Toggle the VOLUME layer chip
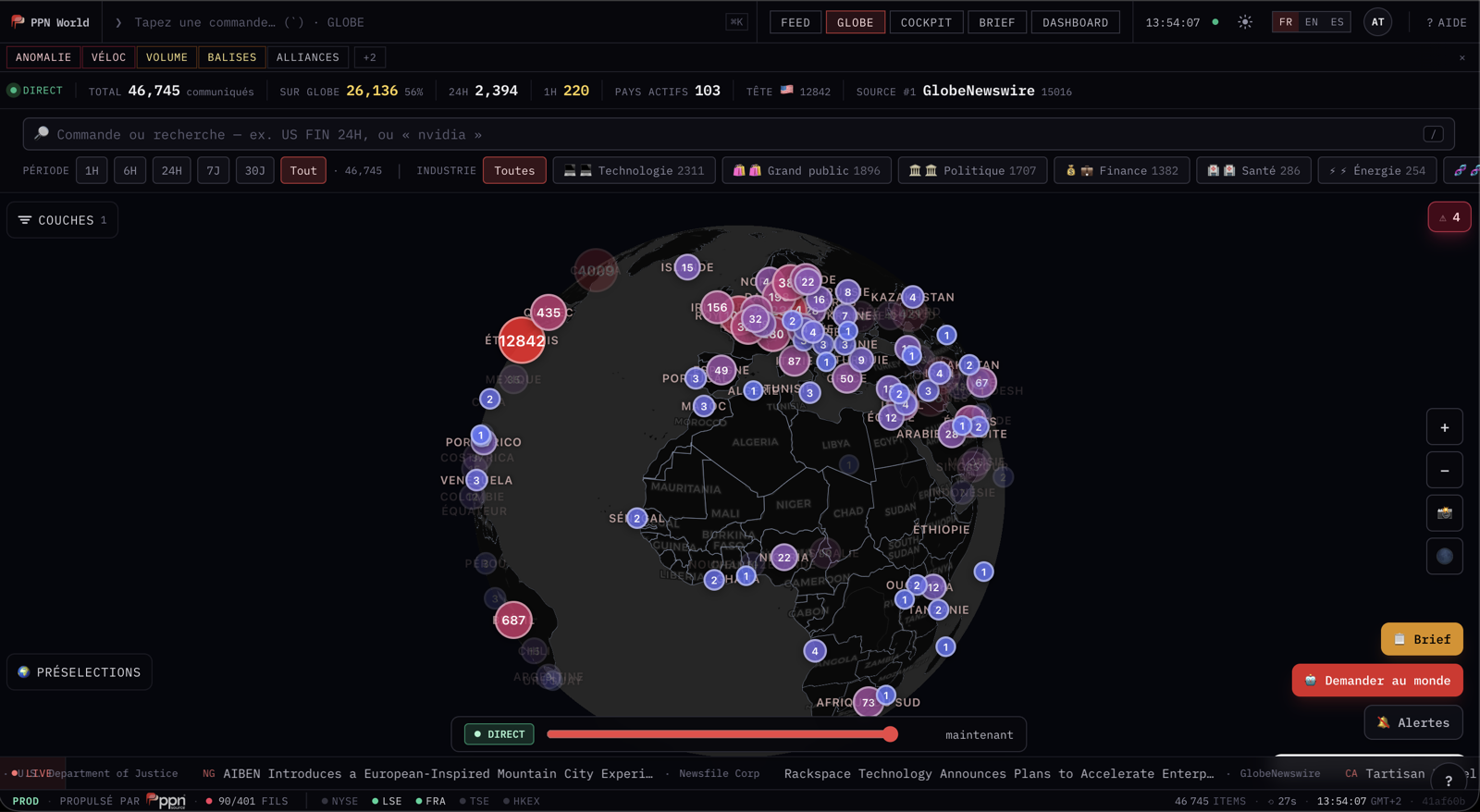Image resolution: width=1480 pixels, height=812 pixels. (166, 57)
